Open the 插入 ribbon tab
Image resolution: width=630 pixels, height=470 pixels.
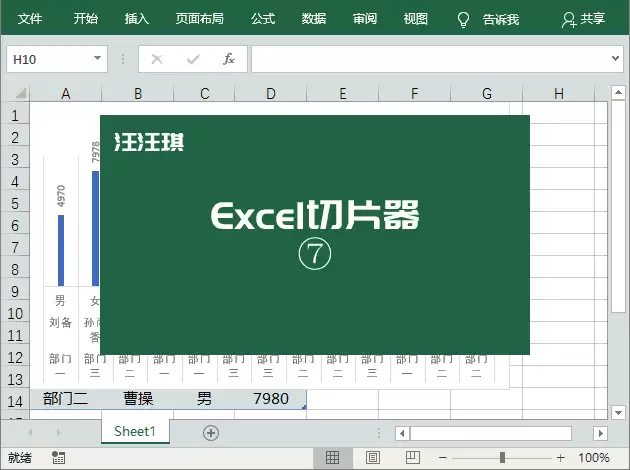point(137,18)
